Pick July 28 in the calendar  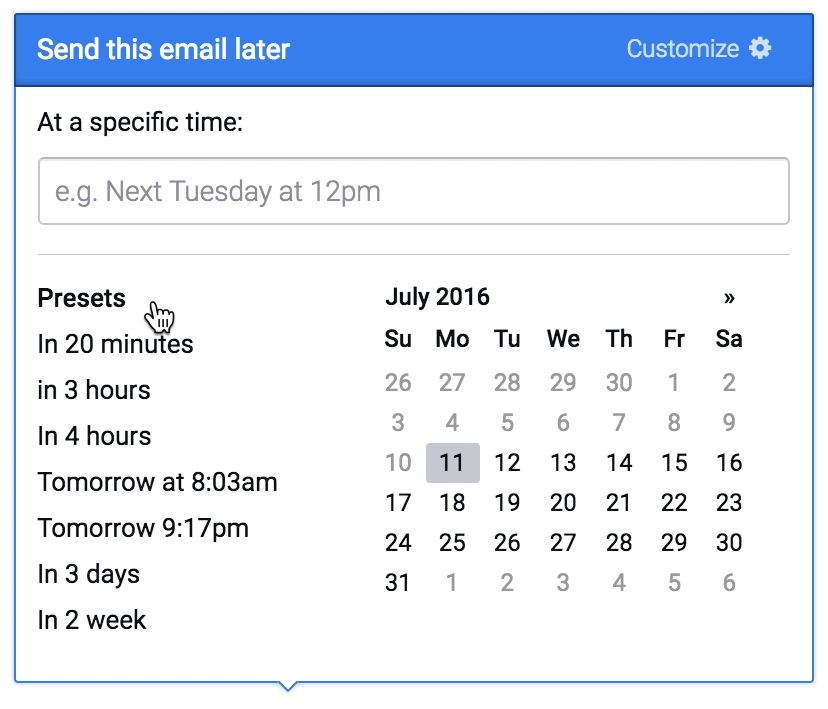619,543
